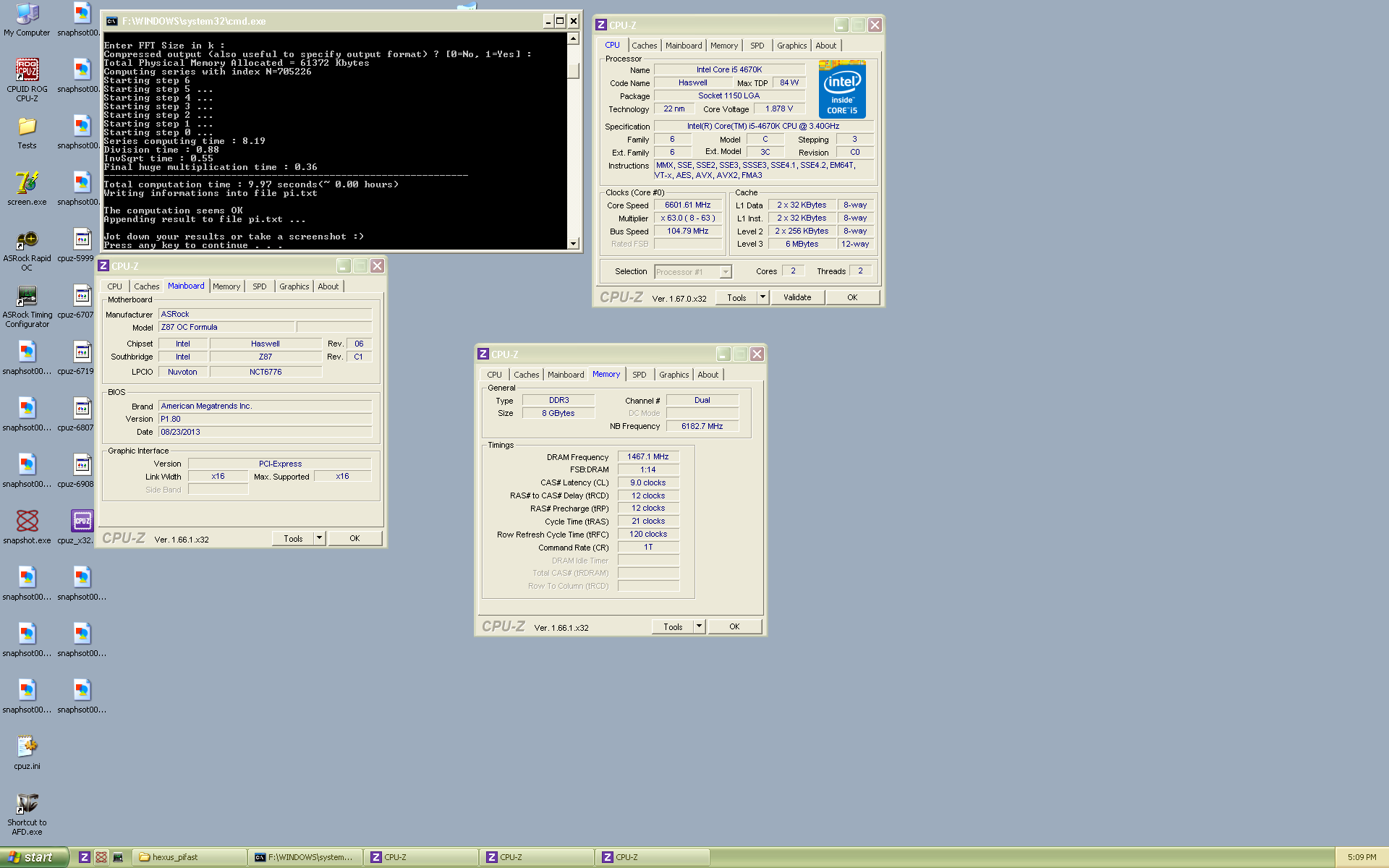The image size is (1389, 868).
Task: Select the cpuz-6807 file icon
Action: (77, 414)
